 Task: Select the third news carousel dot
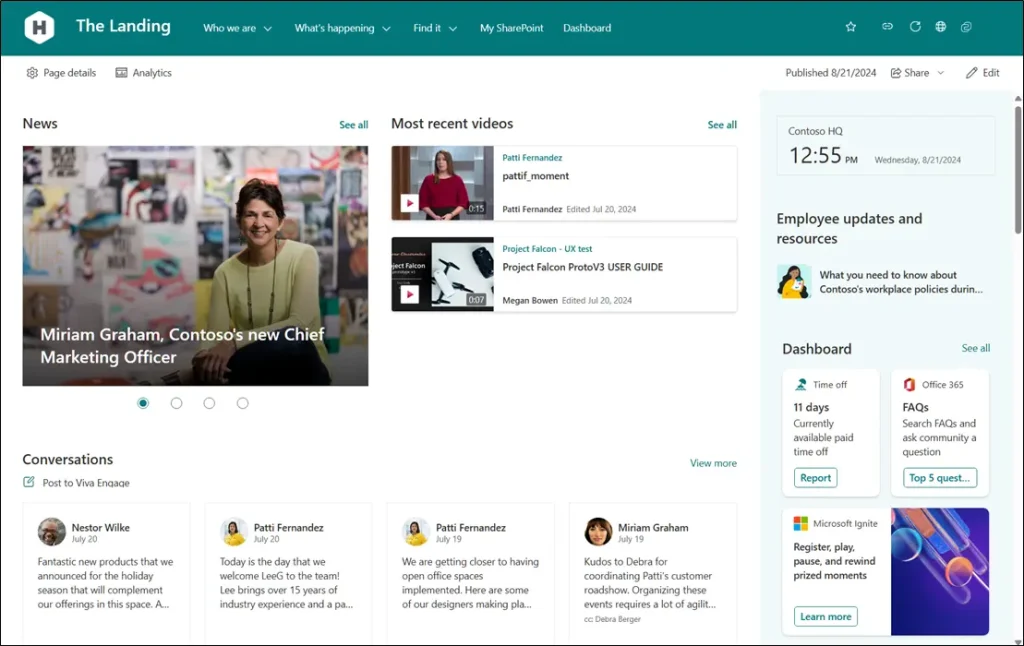tap(209, 403)
